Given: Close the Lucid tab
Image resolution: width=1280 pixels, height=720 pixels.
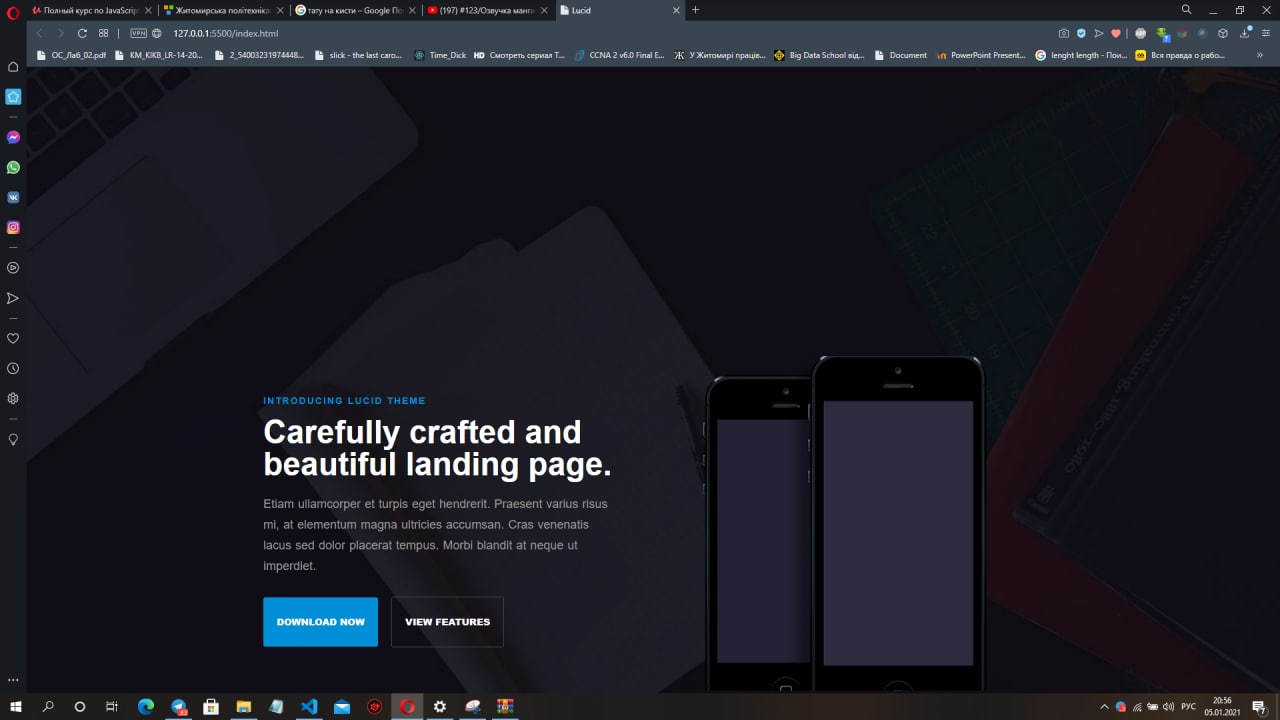Looking at the screenshot, I should [x=676, y=10].
